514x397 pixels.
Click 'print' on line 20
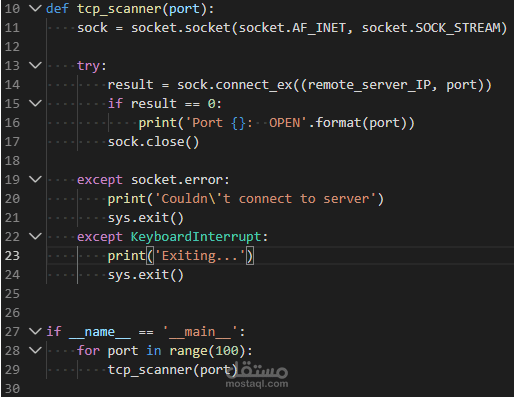127,199
